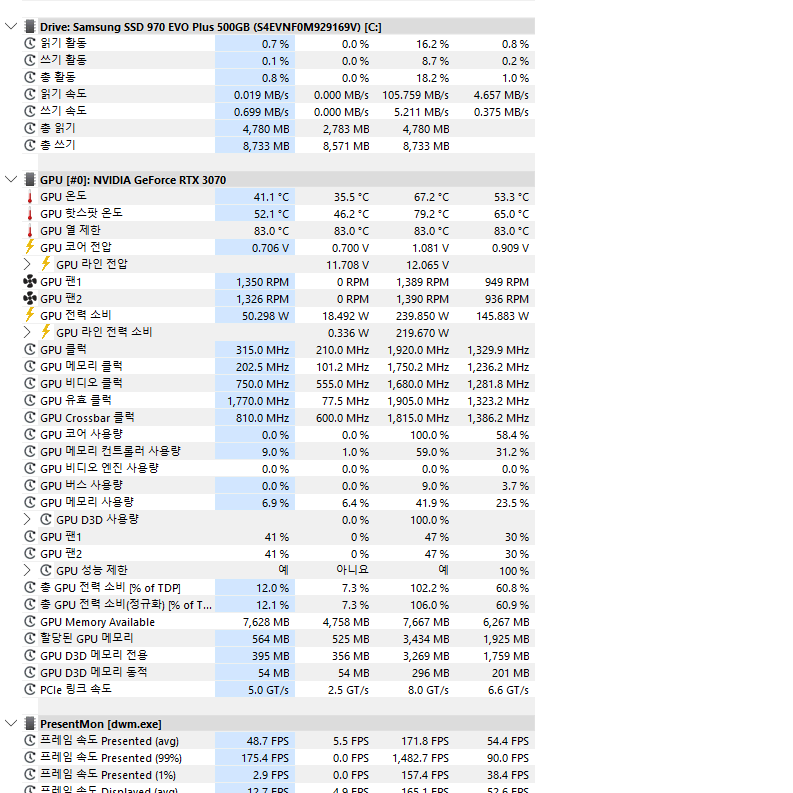Click the thermometer icon for GPU 핫스팟 온도

pos(30,213)
